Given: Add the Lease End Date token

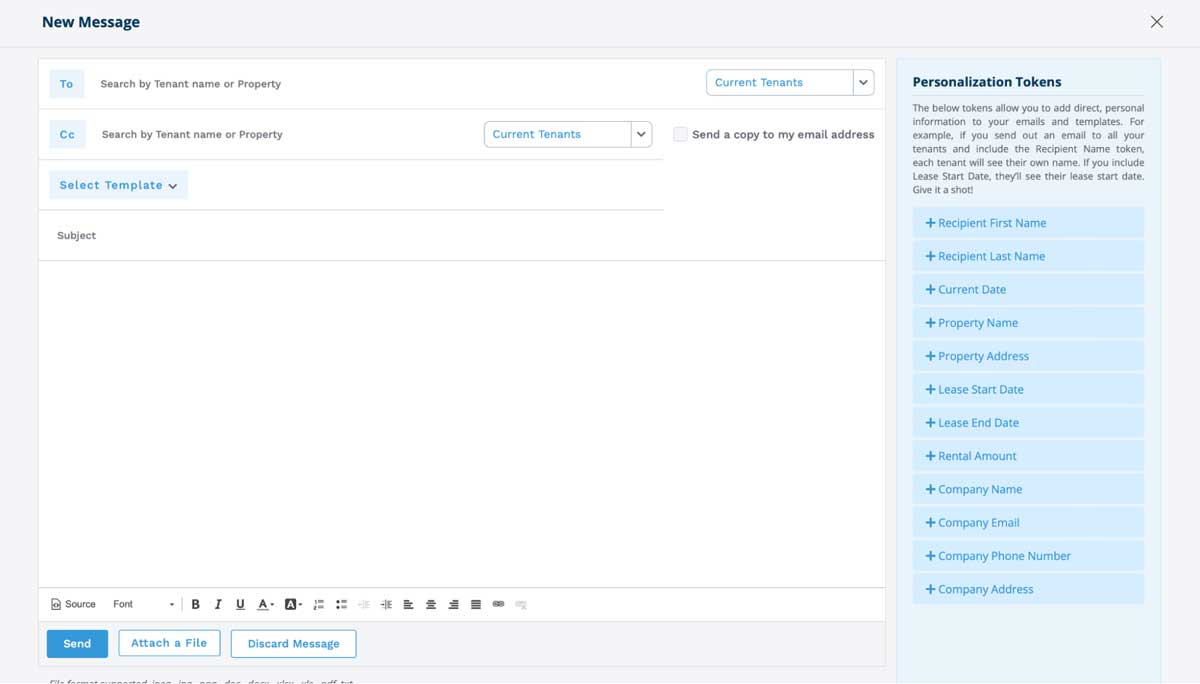Looking at the screenshot, I should pos(1028,422).
